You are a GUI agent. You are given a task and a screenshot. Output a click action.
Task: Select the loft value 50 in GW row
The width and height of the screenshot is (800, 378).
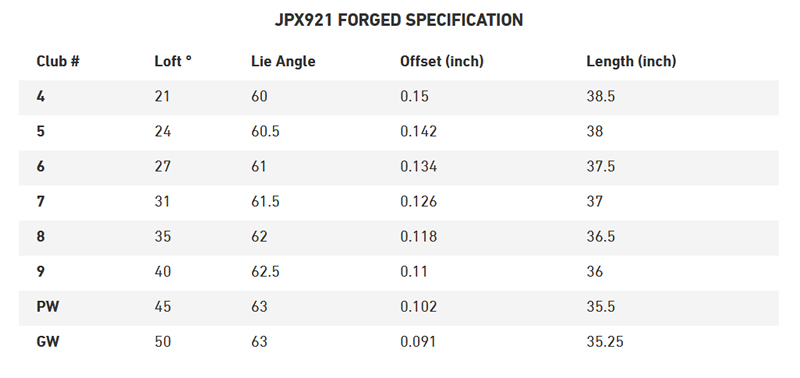click(x=163, y=341)
